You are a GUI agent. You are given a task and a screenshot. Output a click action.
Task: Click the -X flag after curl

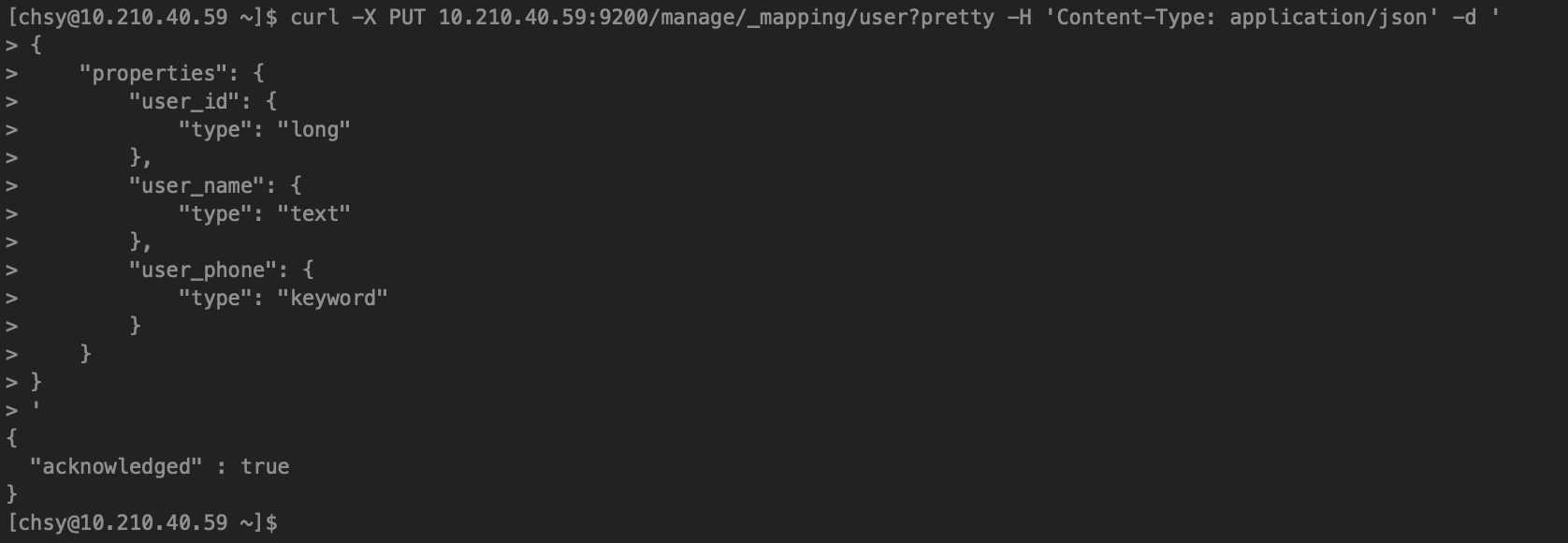(364, 17)
